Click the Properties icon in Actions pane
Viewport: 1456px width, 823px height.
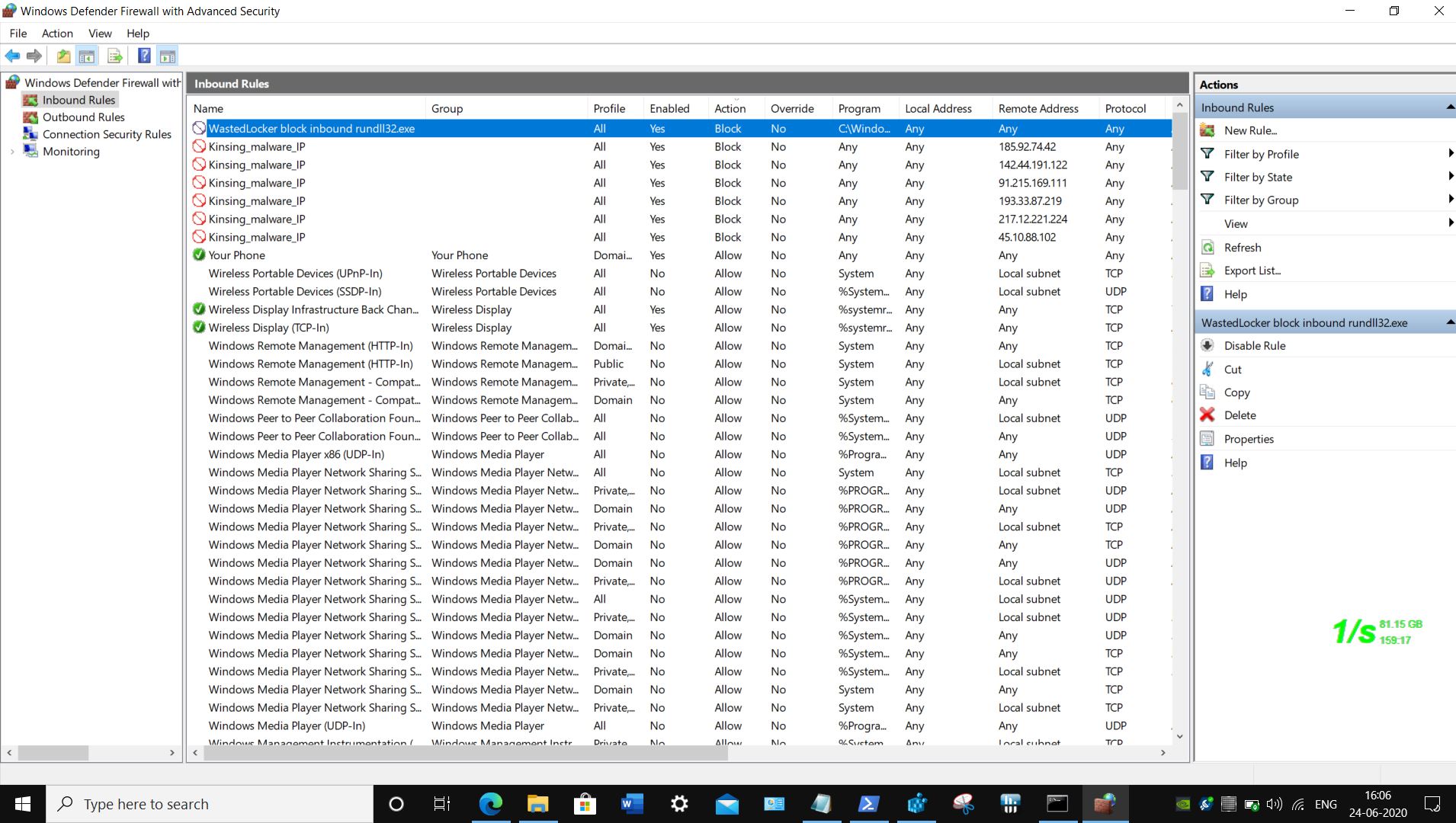pos(1207,439)
